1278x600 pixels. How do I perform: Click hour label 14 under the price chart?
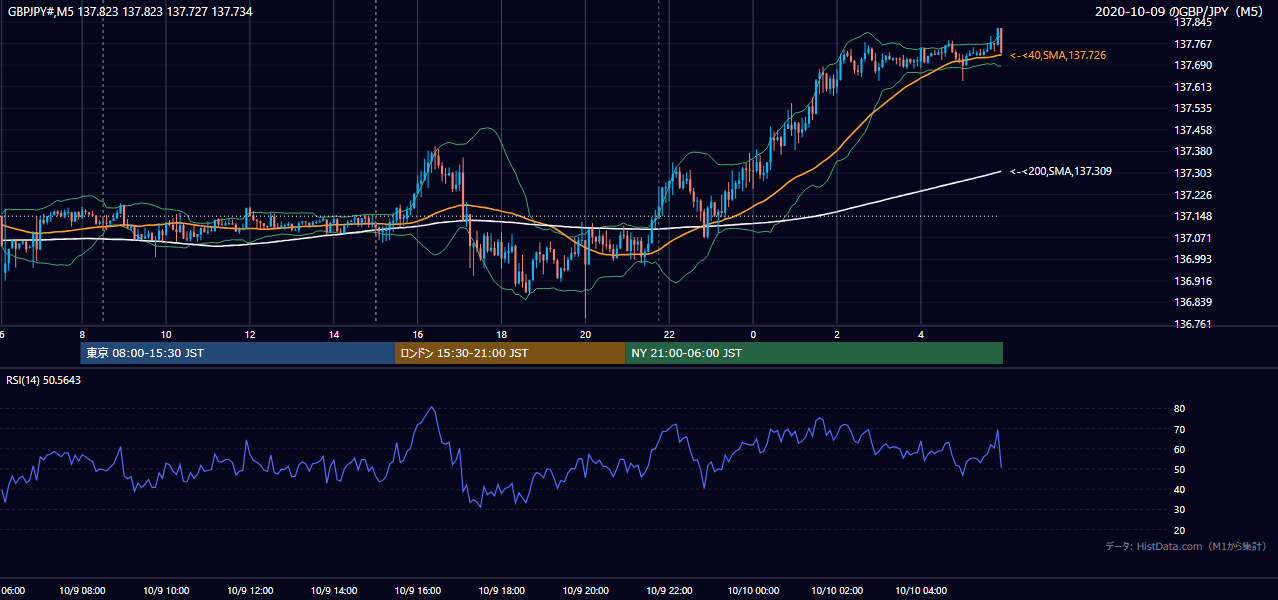[334, 334]
